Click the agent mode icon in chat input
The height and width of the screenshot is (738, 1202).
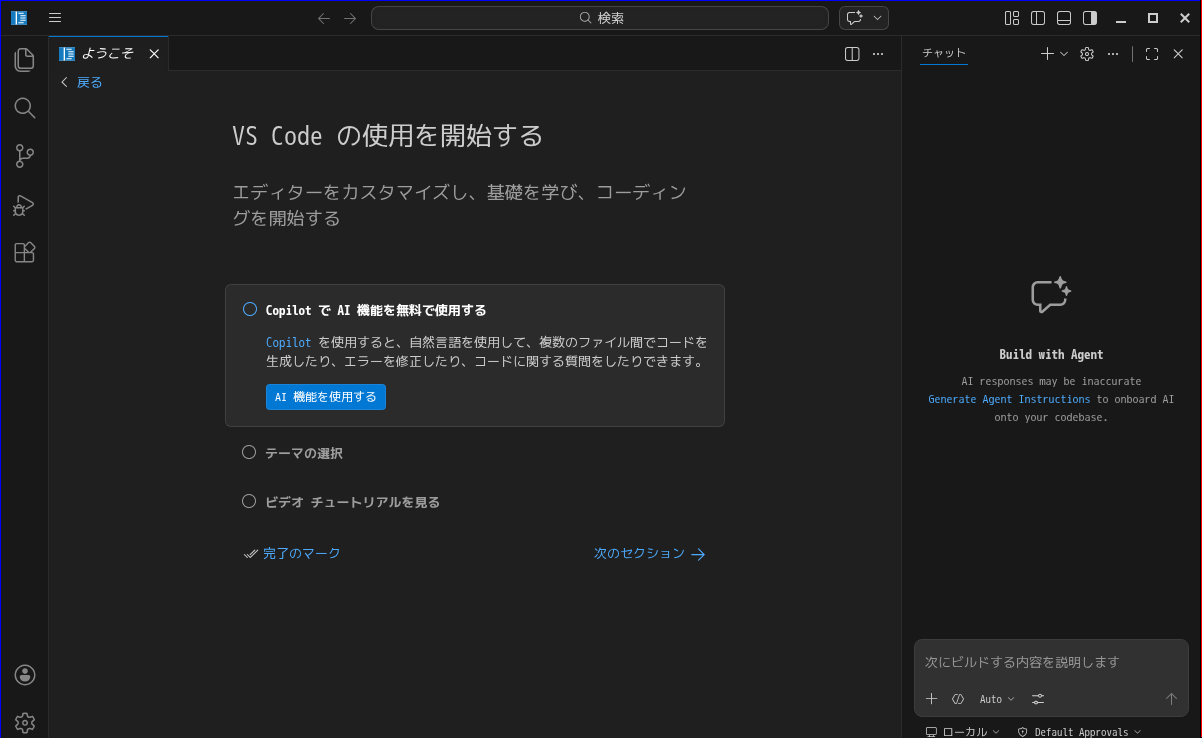(x=957, y=699)
